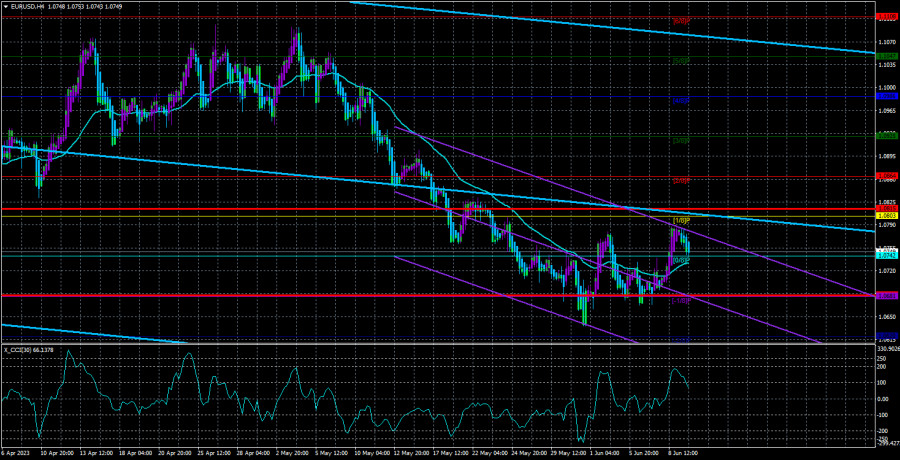Click the 1.1070 price axis label
Screen dimensions: 900x460
pos(887,41)
